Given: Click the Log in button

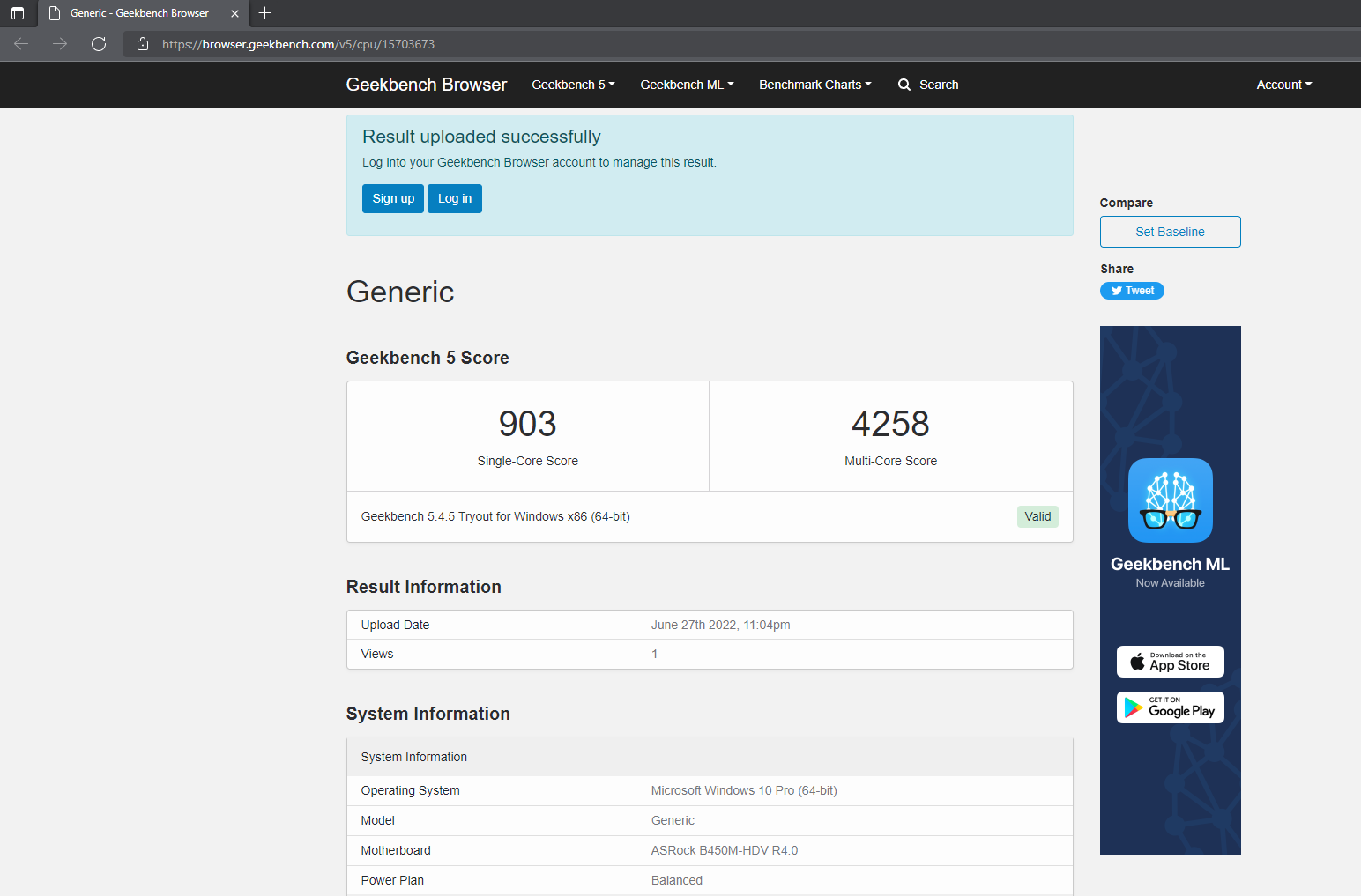Looking at the screenshot, I should [455, 198].
